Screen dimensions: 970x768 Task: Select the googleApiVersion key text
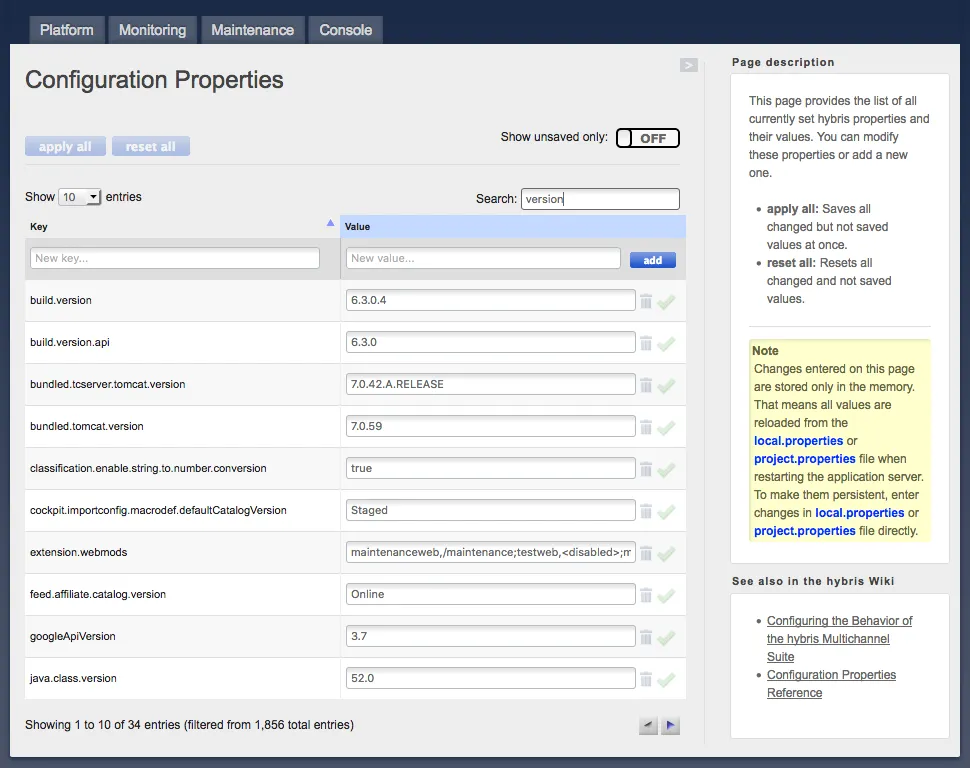73,636
